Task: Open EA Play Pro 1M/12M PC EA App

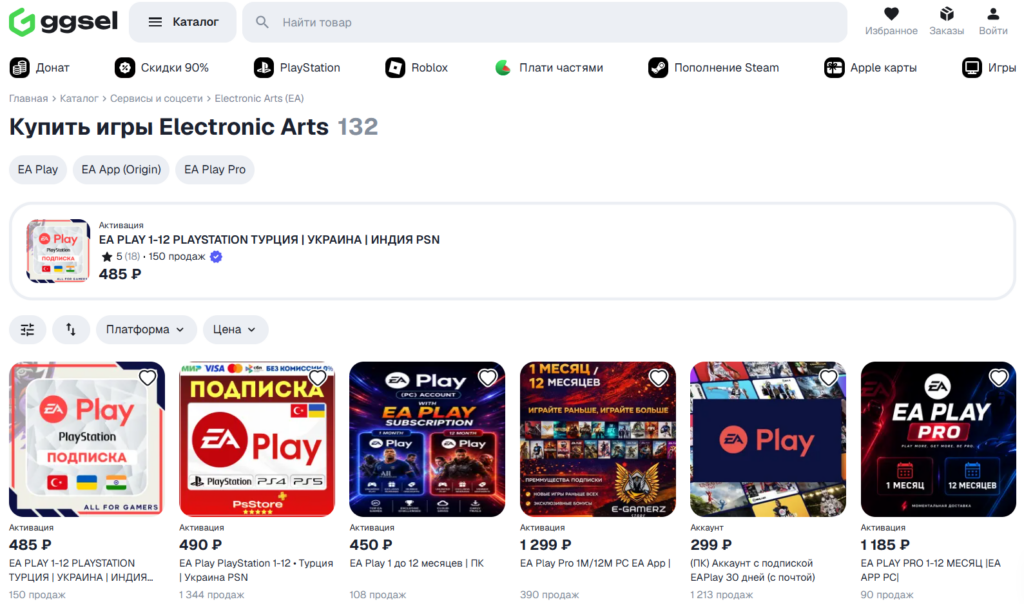Action: tap(595, 564)
